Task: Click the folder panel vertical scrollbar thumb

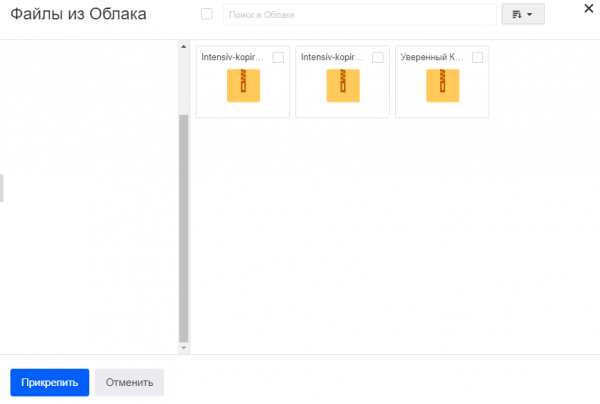Action: (184, 228)
